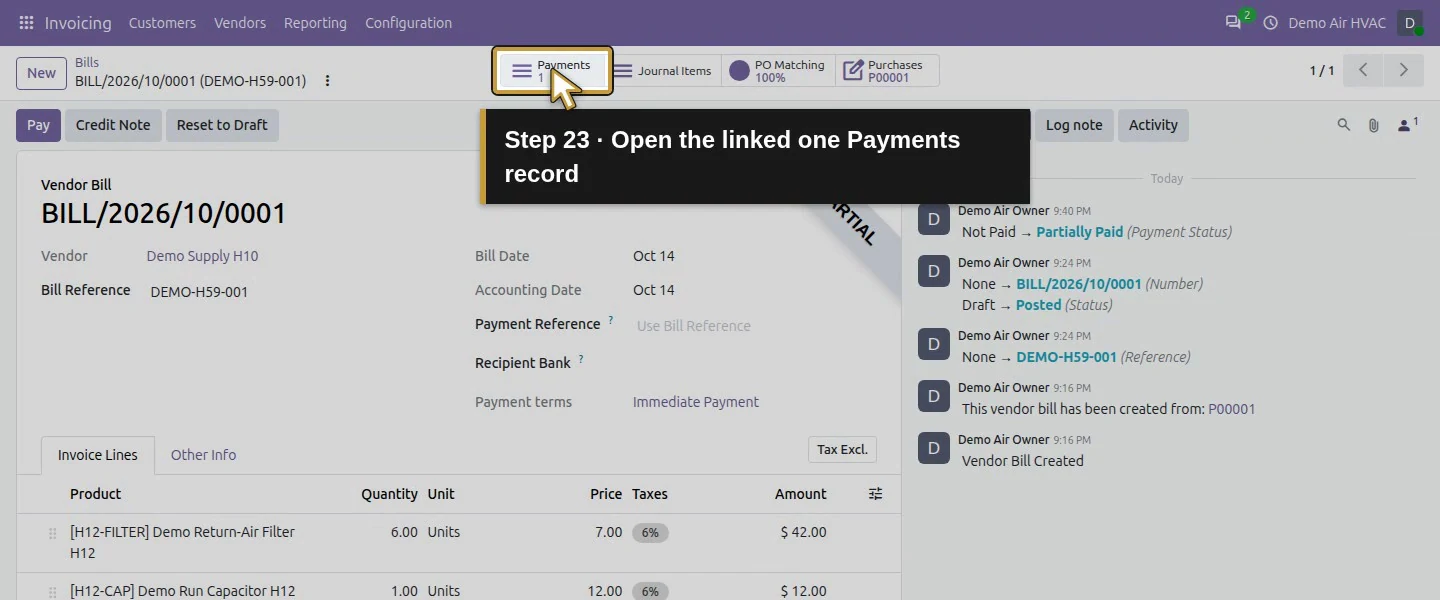Grab handle of H12-FILTER line
1440x600 pixels.
pos(53,533)
